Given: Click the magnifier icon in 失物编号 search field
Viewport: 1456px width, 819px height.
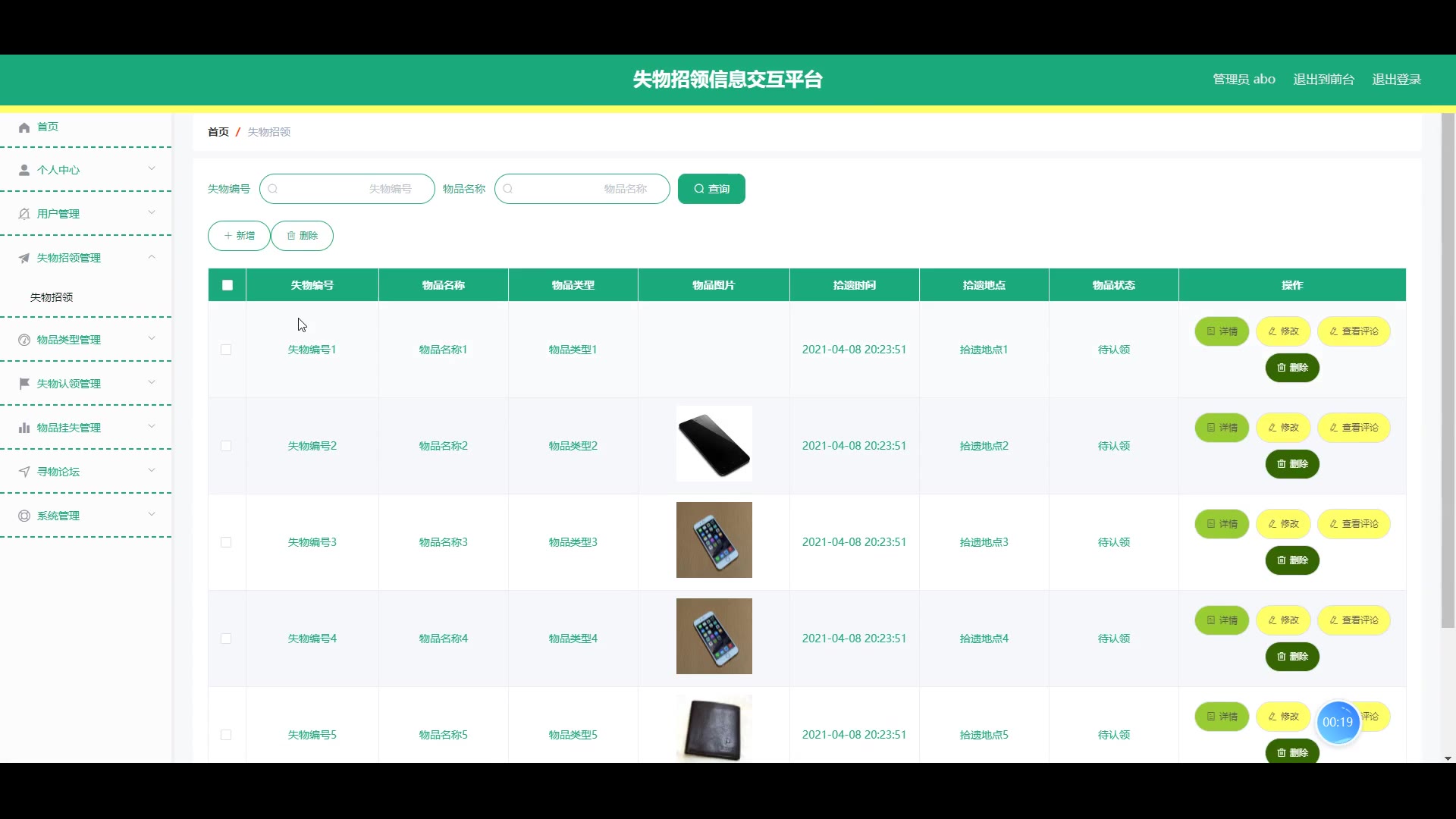Looking at the screenshot, I should (x=273, y=189).
